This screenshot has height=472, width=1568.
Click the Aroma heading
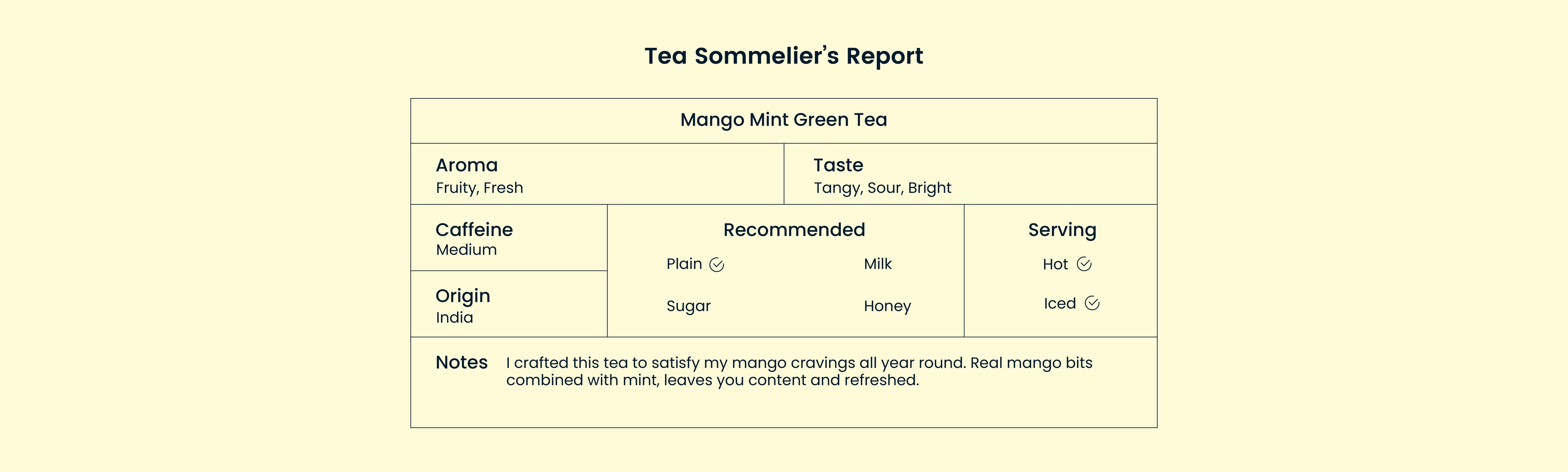pyautogui.click(x=466, y=165)
